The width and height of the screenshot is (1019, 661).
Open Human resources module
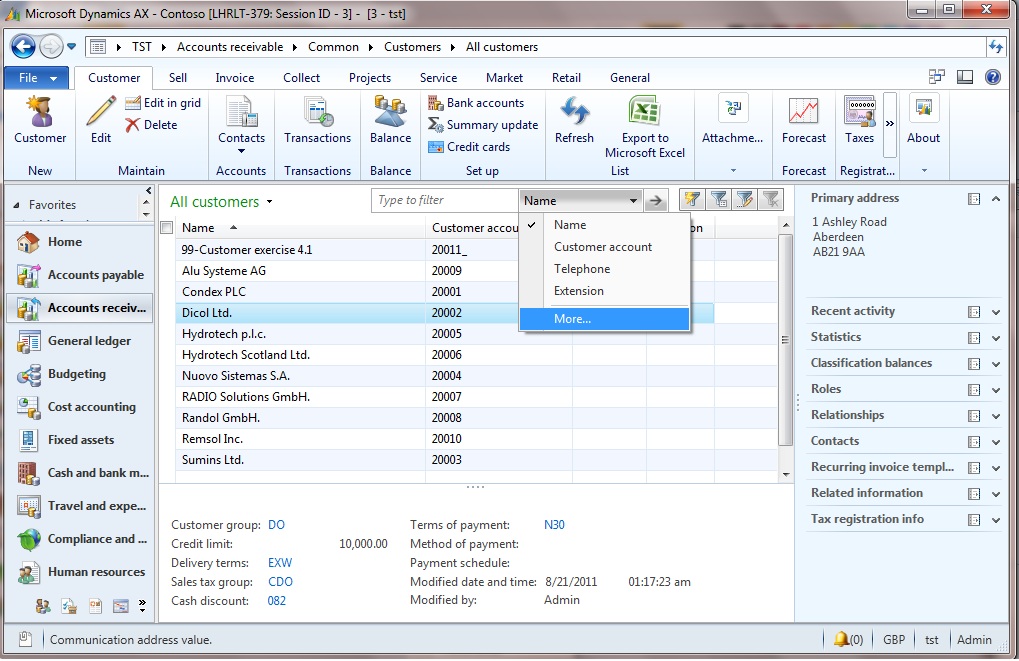[x=81, y=572]
